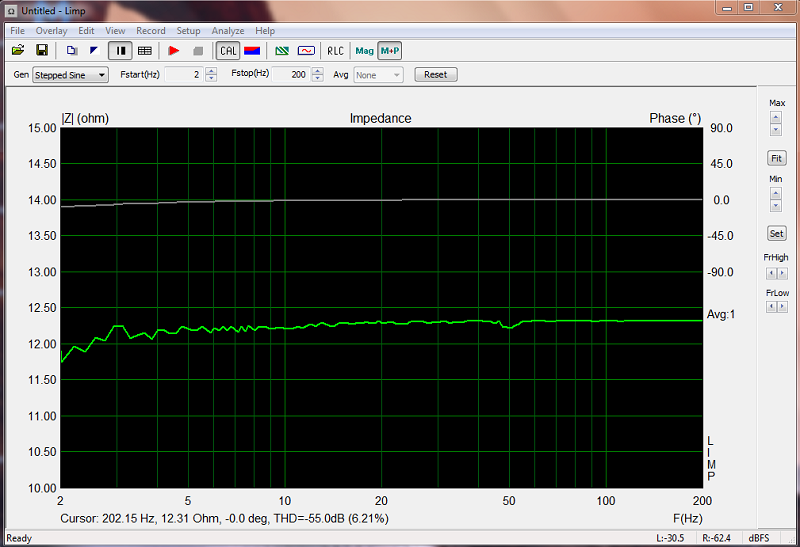This screenshot has height=547, width=800.
Task: Click the copy overlay toolbar icon
Action: click(71, 51)
